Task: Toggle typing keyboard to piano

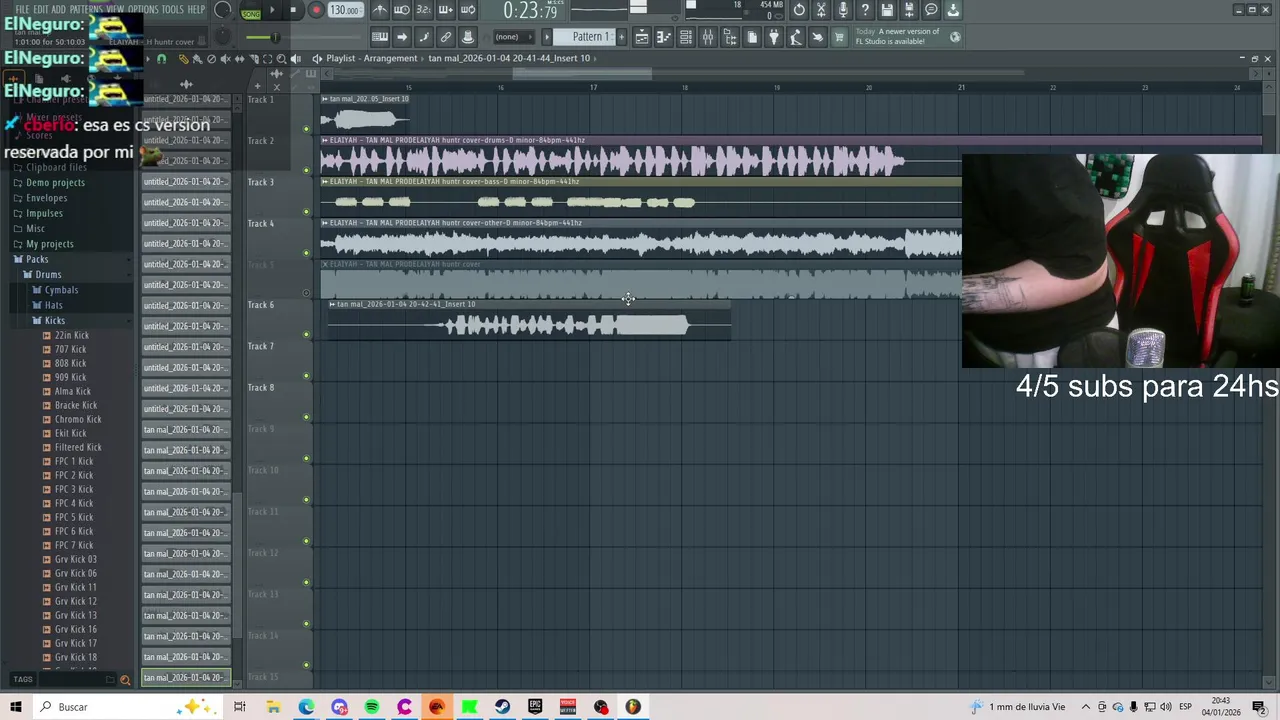Action: (x=380, y=37)
